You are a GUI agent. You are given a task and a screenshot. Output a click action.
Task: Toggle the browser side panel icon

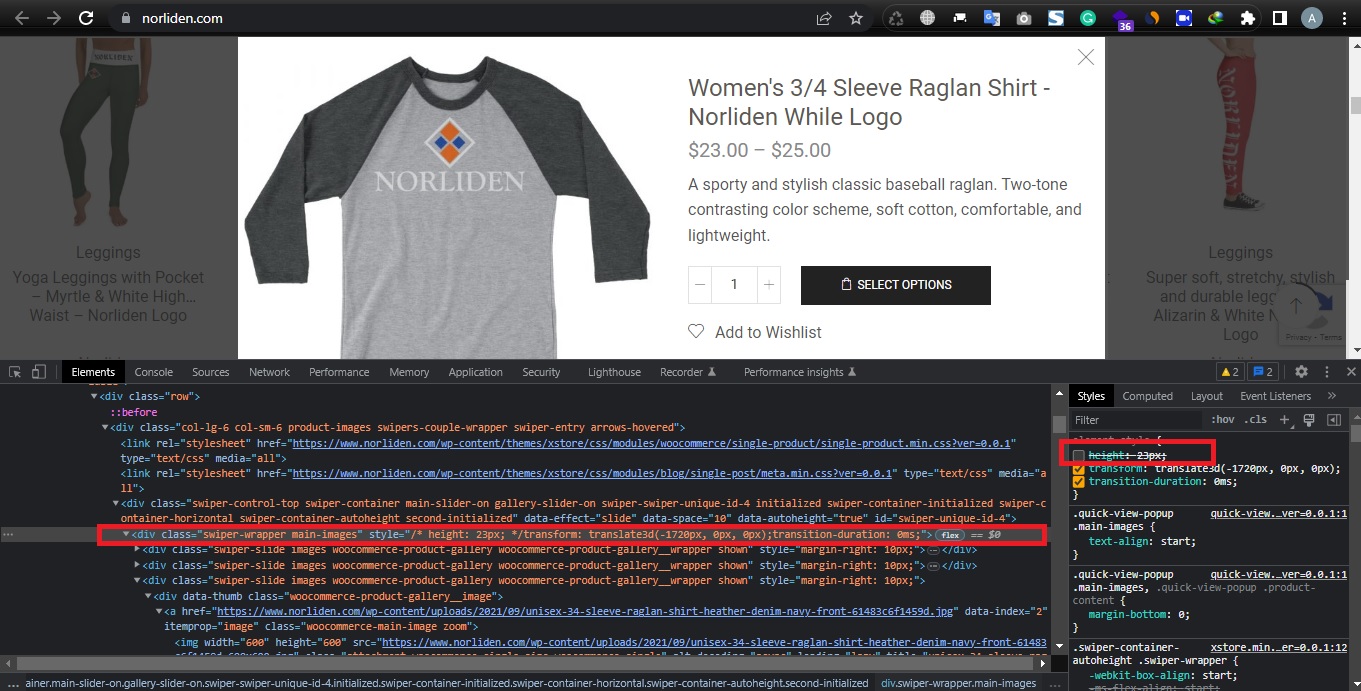(1279, 18)
